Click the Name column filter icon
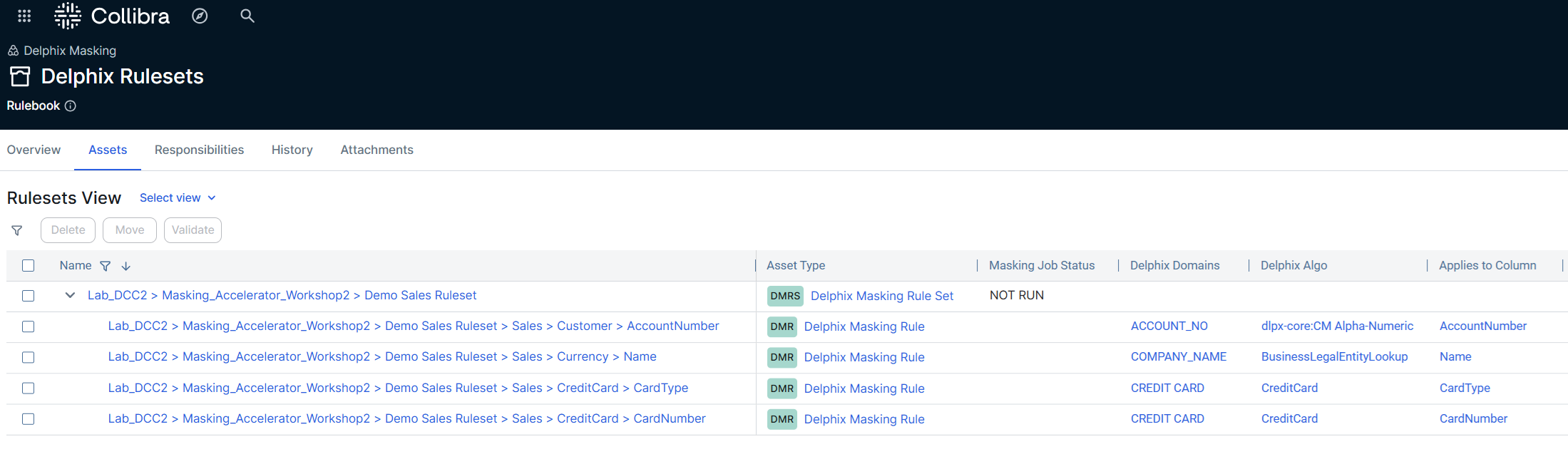Screen dimensions: 1568x474 tap(106, 266)
